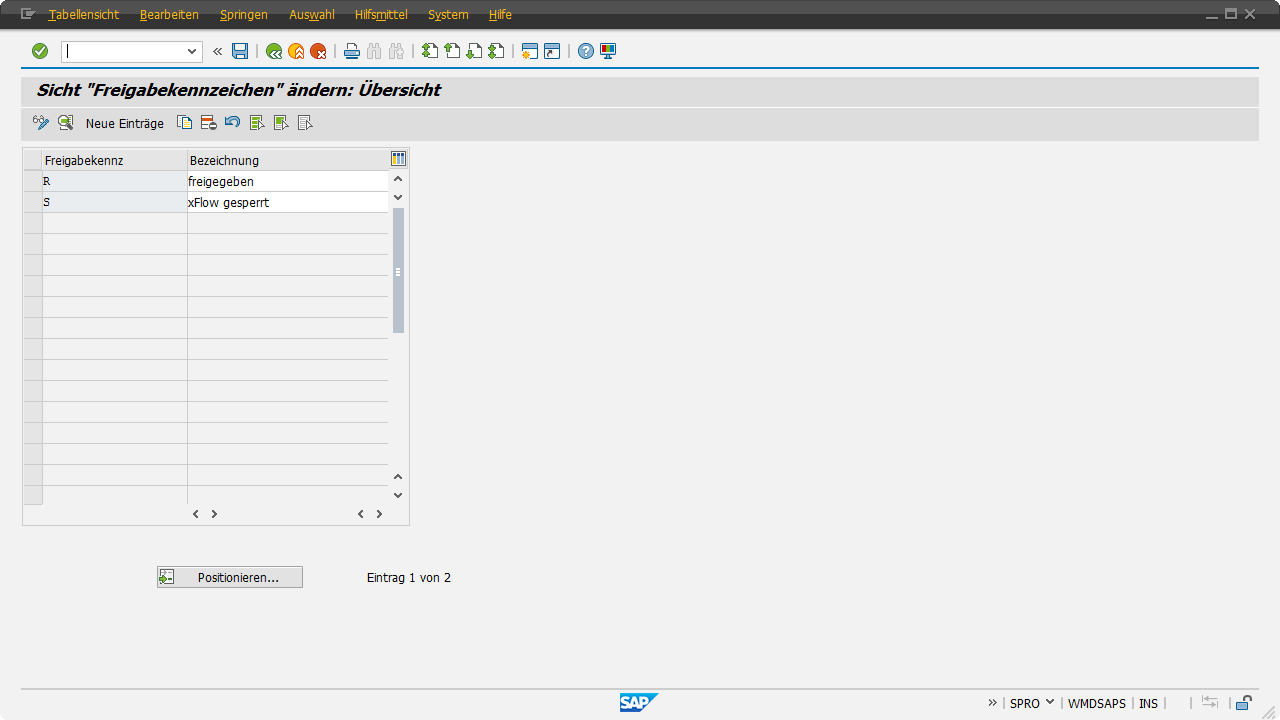Click the table's vertical scrollbar thumb
The width and height of the screenshot is (1280, 720).
(398, 270)
